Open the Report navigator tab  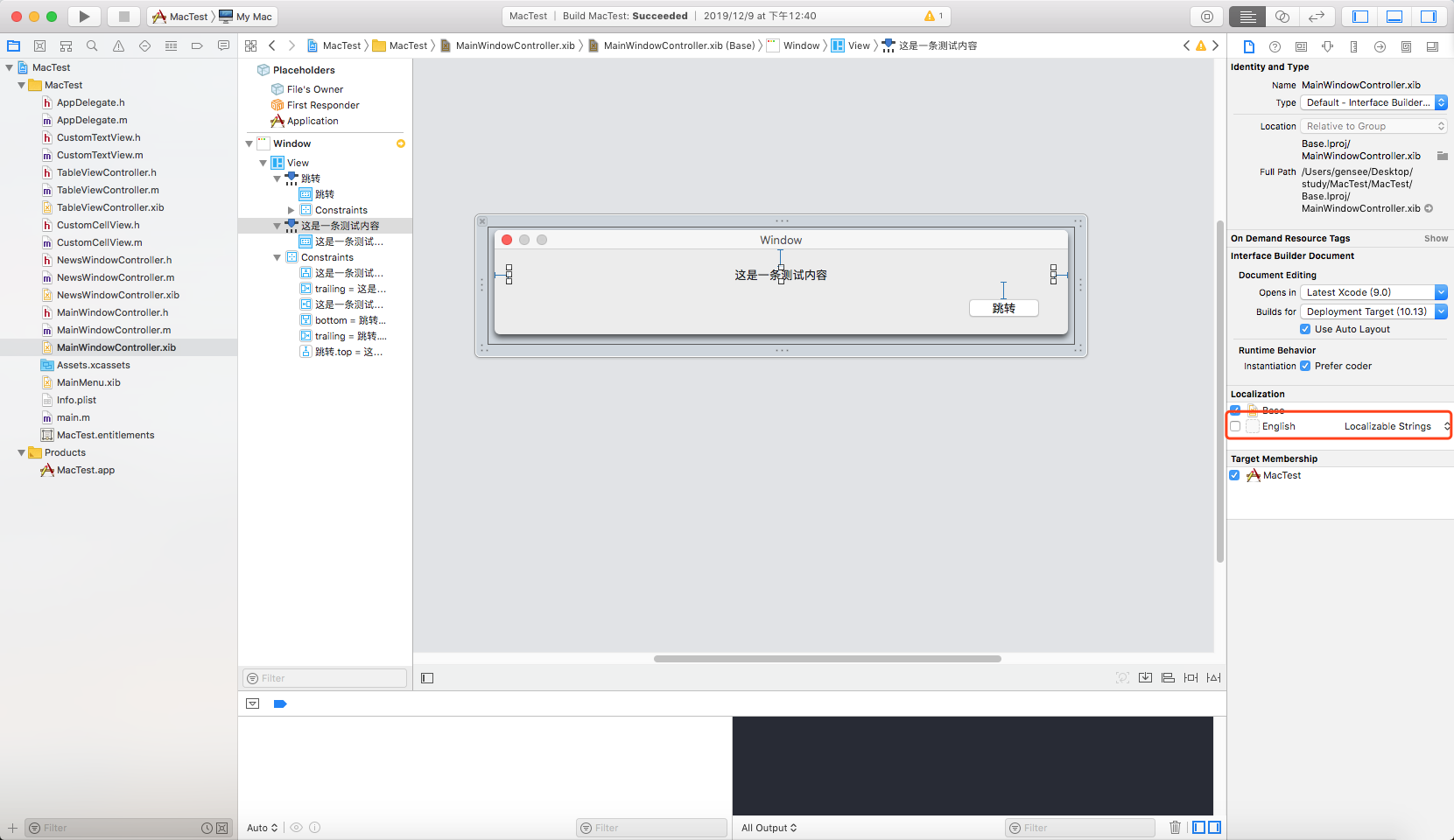223,45
